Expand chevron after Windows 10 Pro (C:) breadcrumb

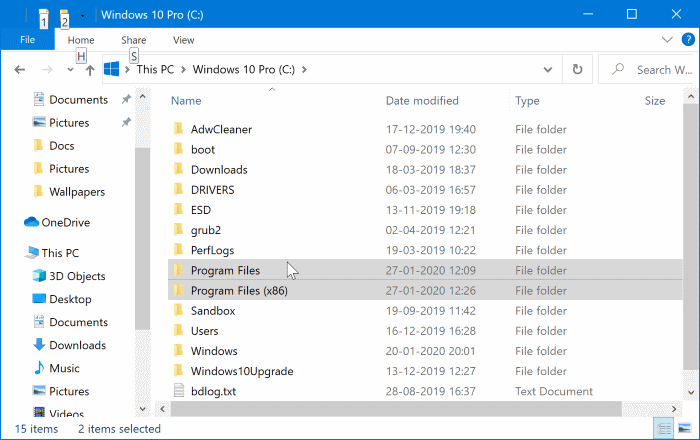point(304,70)
